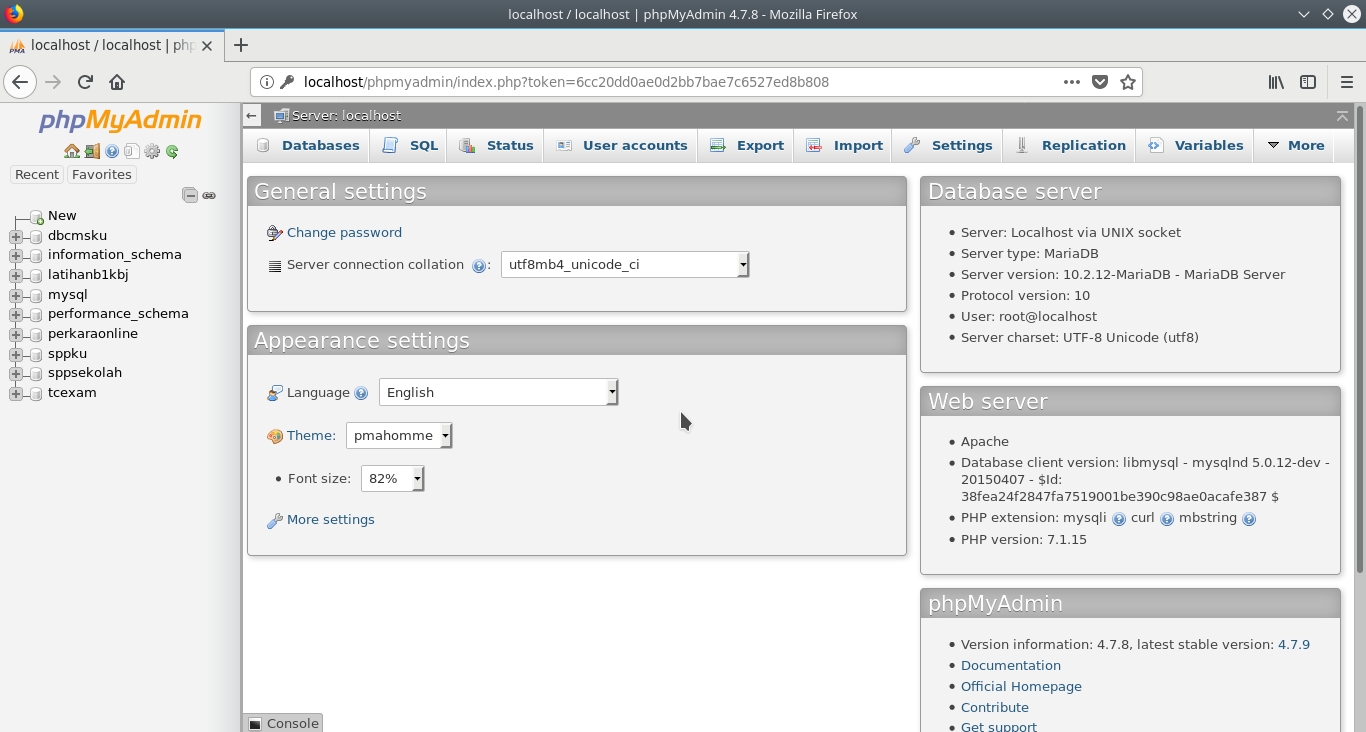Open the server connection collation dropdown
The width and height of the screenshot is (1366, 732).
point(624,264)
